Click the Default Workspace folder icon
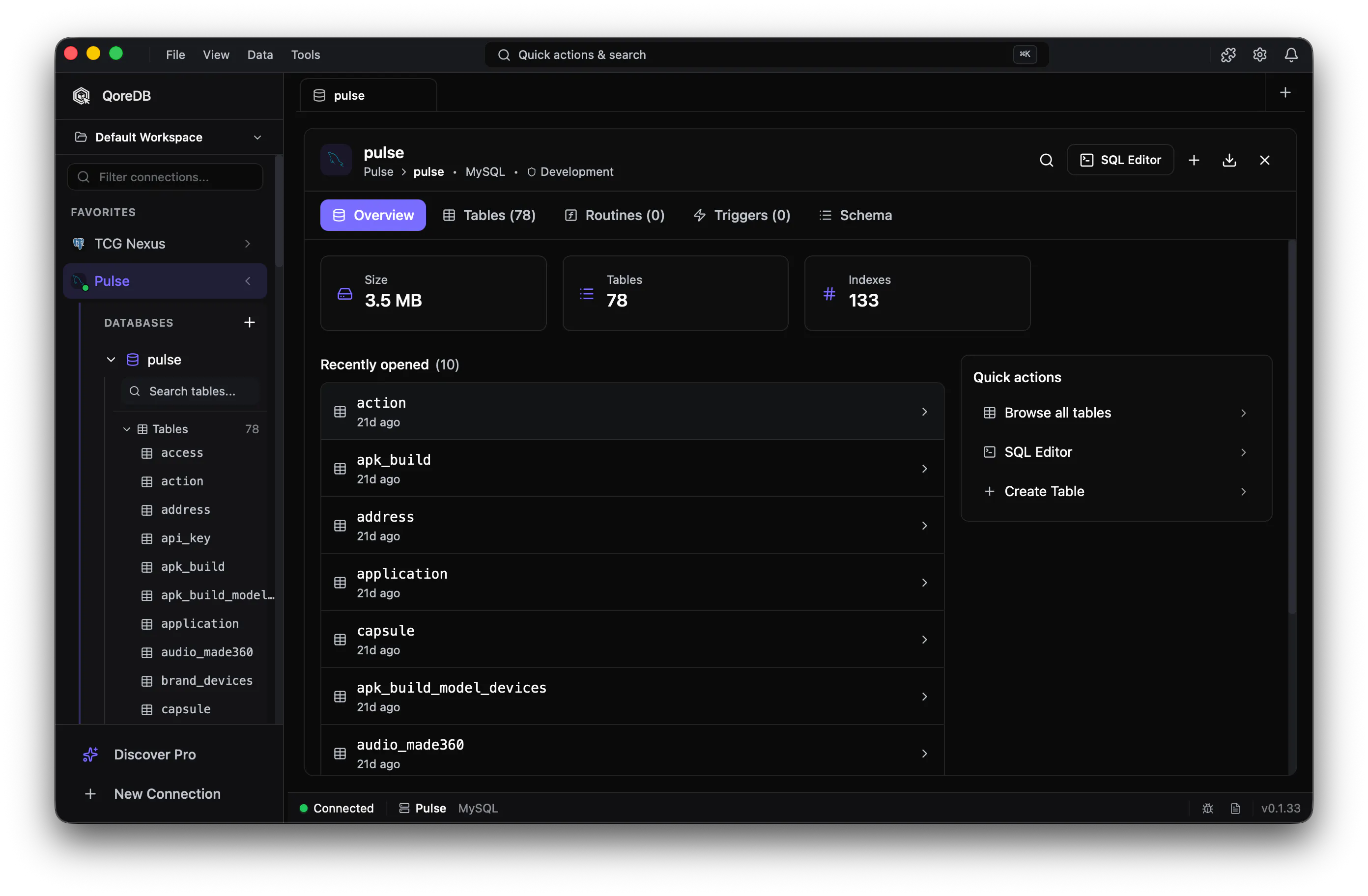Screen dimensions: 1368x896 pyautogui.click(x=81, y=137)
